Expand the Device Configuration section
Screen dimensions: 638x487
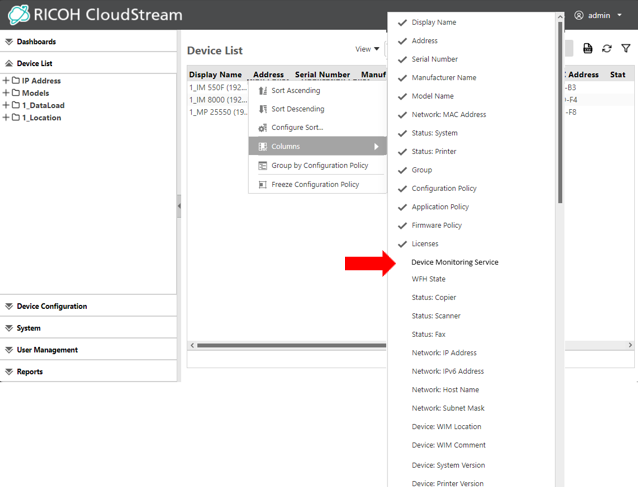pyautogui.click(x=52, y=307)
